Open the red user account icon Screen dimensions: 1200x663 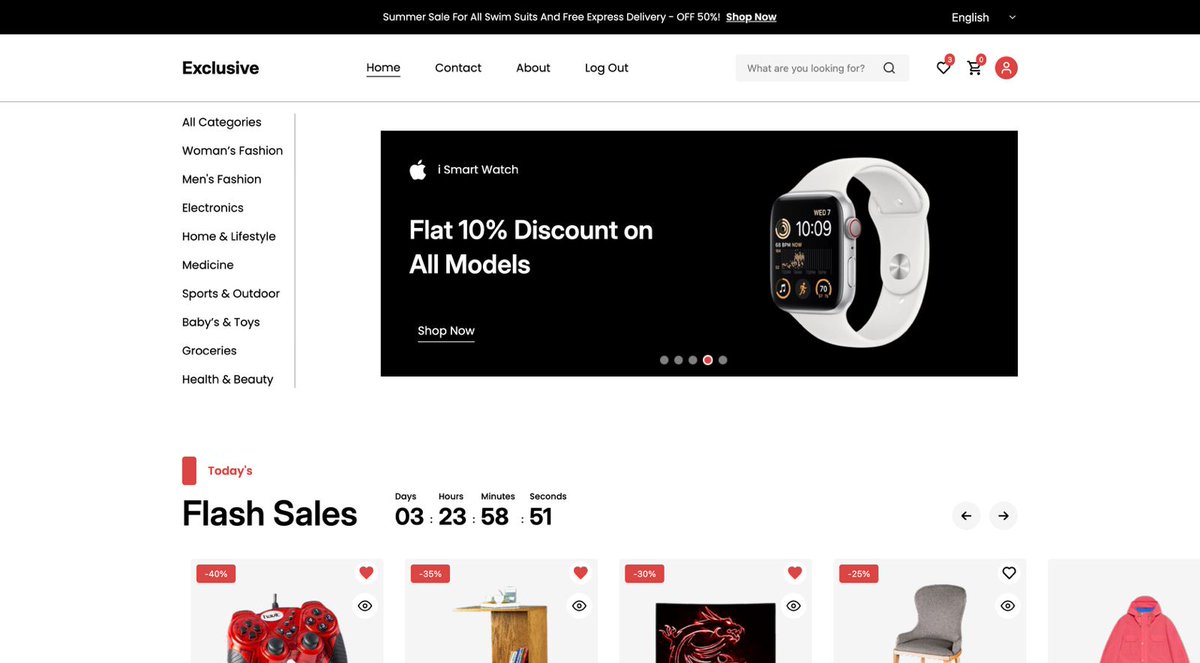(x=1006, y=68)
